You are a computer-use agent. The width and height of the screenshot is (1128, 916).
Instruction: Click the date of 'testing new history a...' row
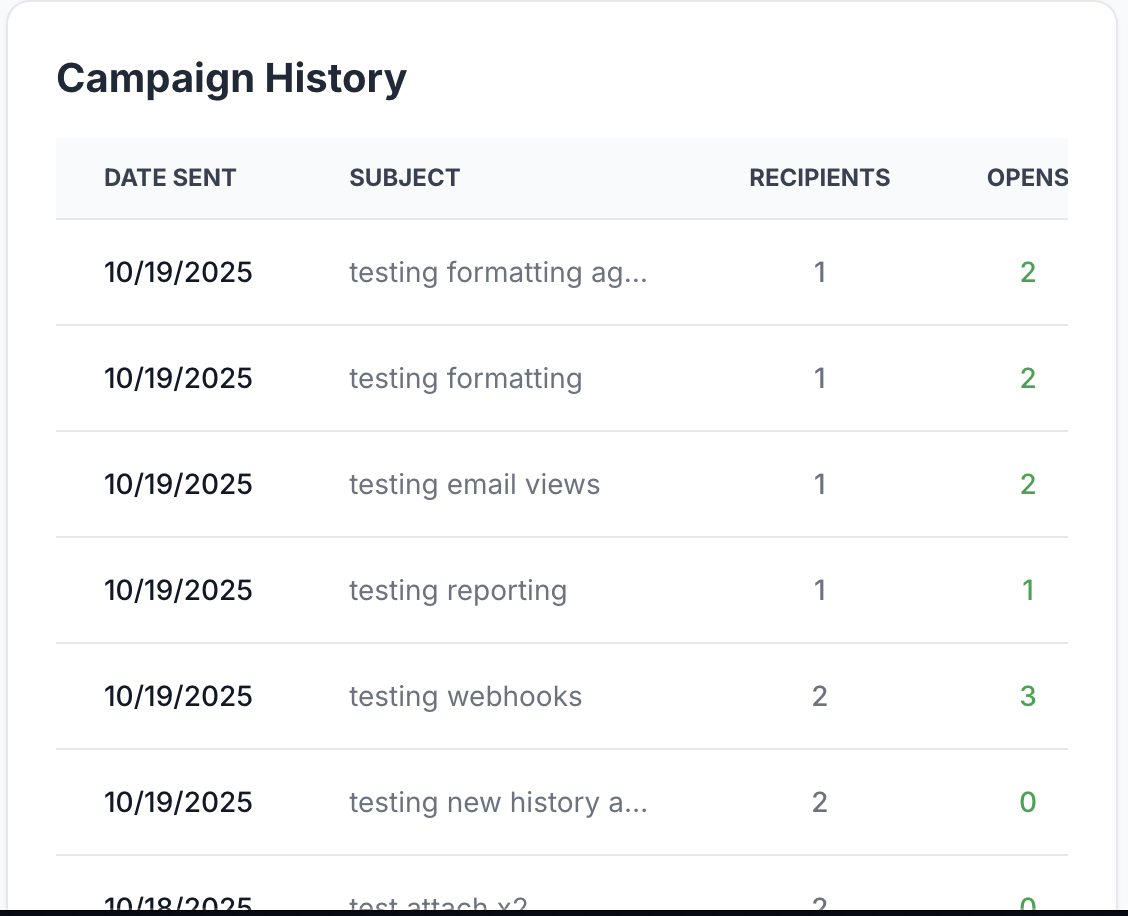pos(178,802)
